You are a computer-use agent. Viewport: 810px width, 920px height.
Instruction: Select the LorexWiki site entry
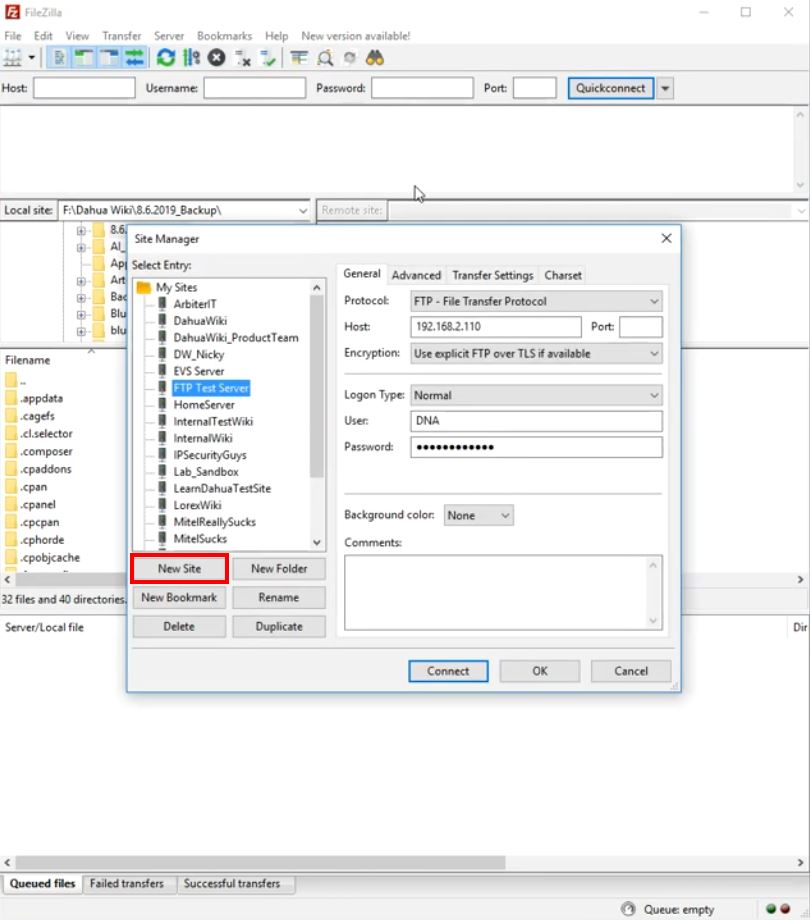pos(197,505)
